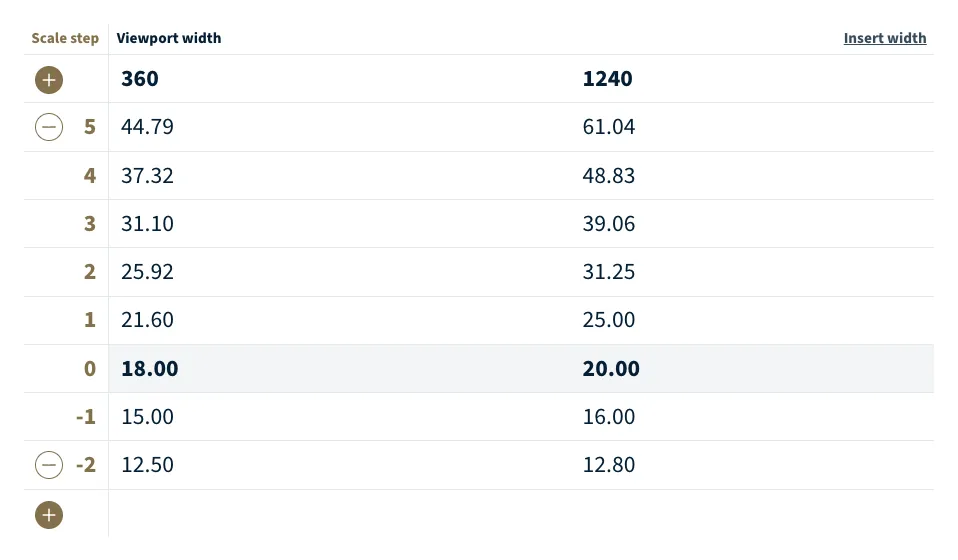
Task: Click the Viewport width column header
Action: pyautogui.click(x=169, y=38)
